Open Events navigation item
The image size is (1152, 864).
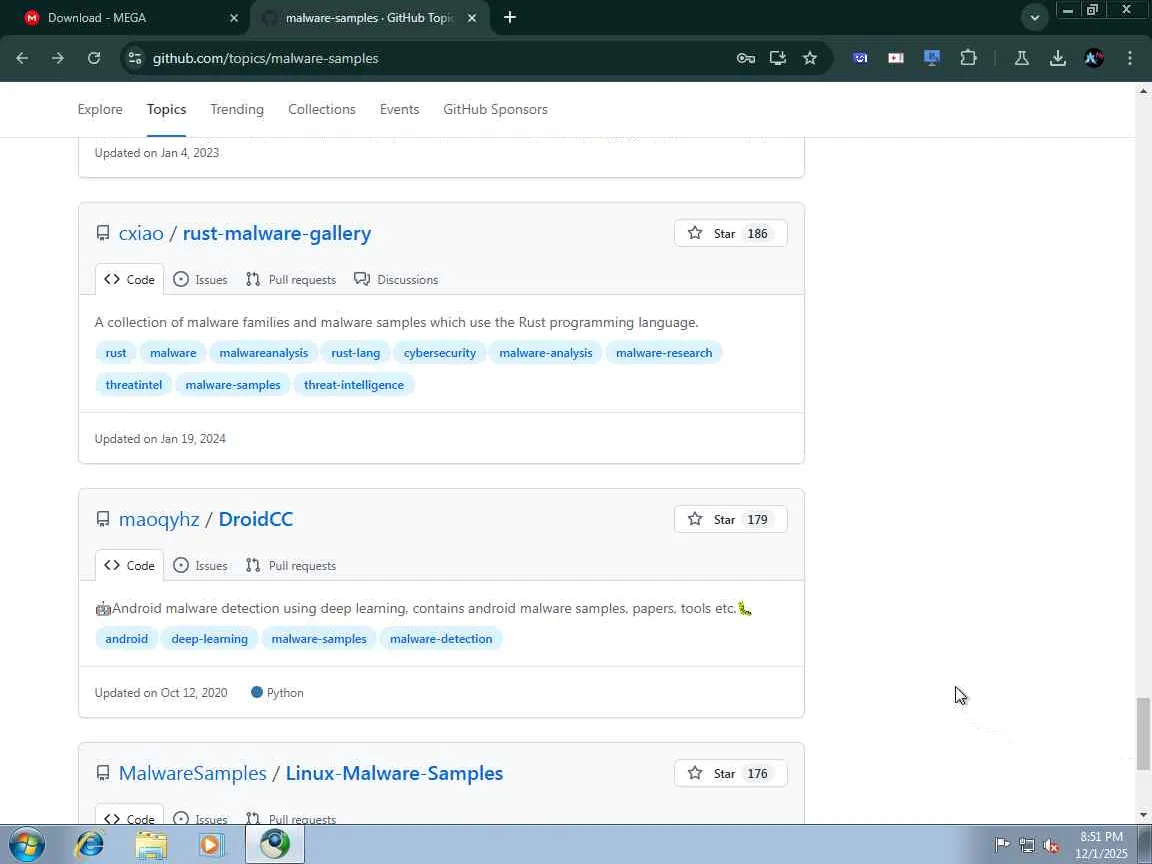[x=400, y=109]
